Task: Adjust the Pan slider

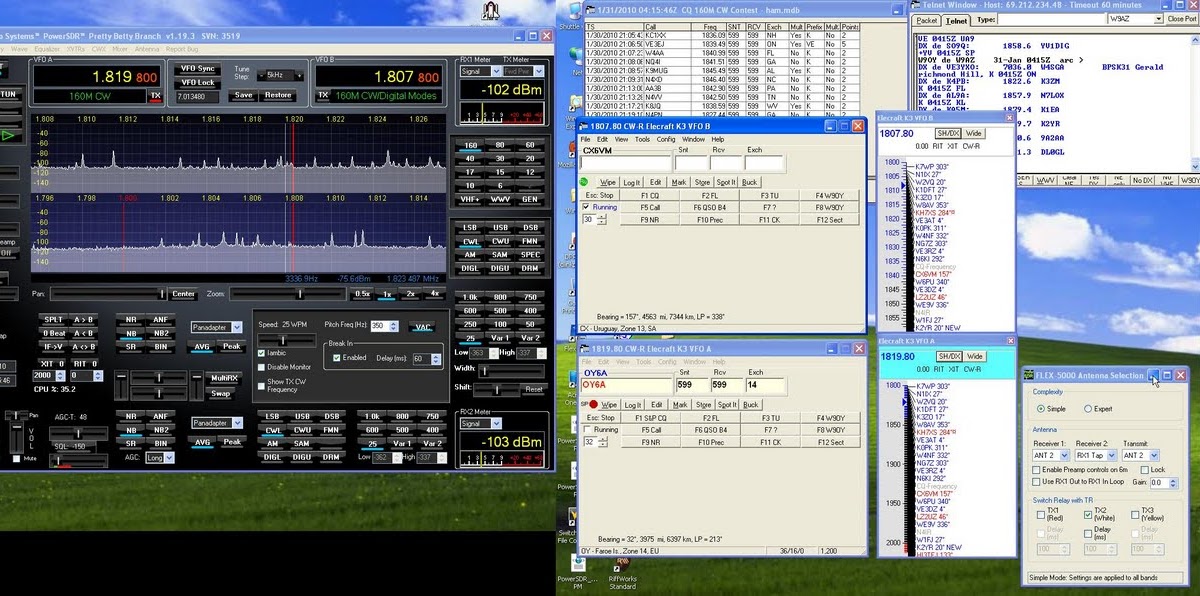Action: [x=107, y=294]
